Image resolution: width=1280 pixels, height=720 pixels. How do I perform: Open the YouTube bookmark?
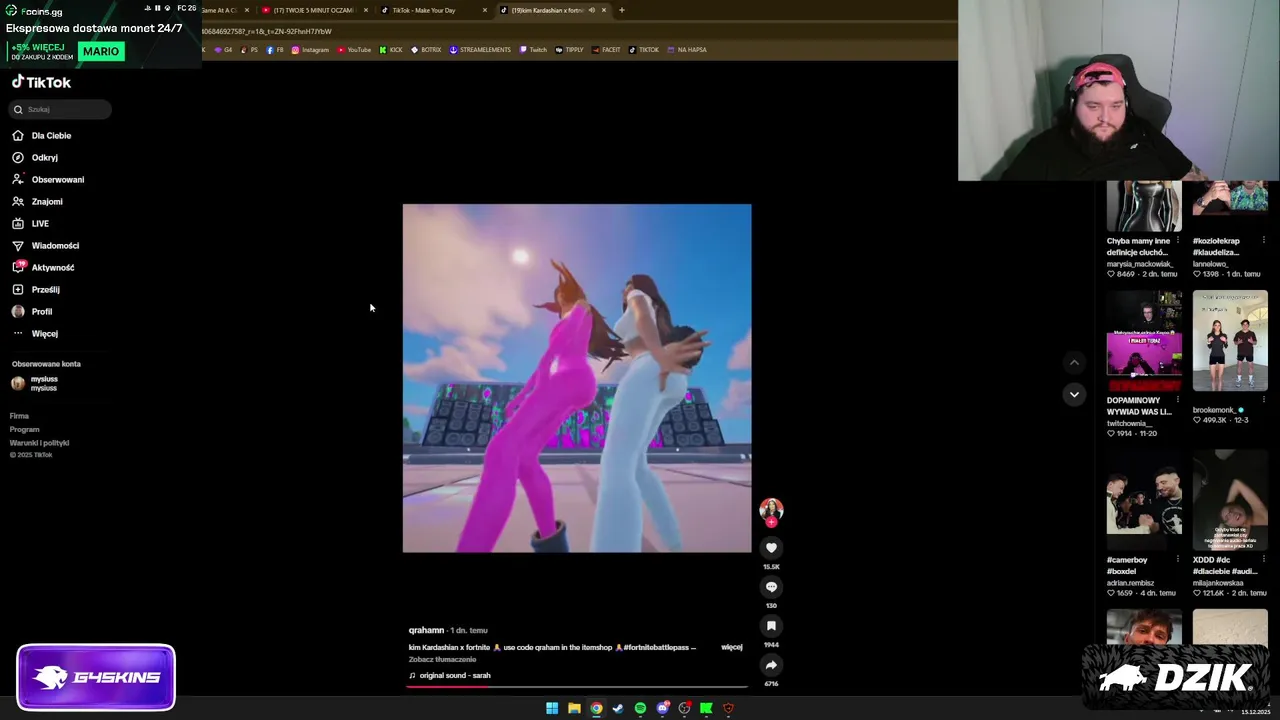pos(354,49)
